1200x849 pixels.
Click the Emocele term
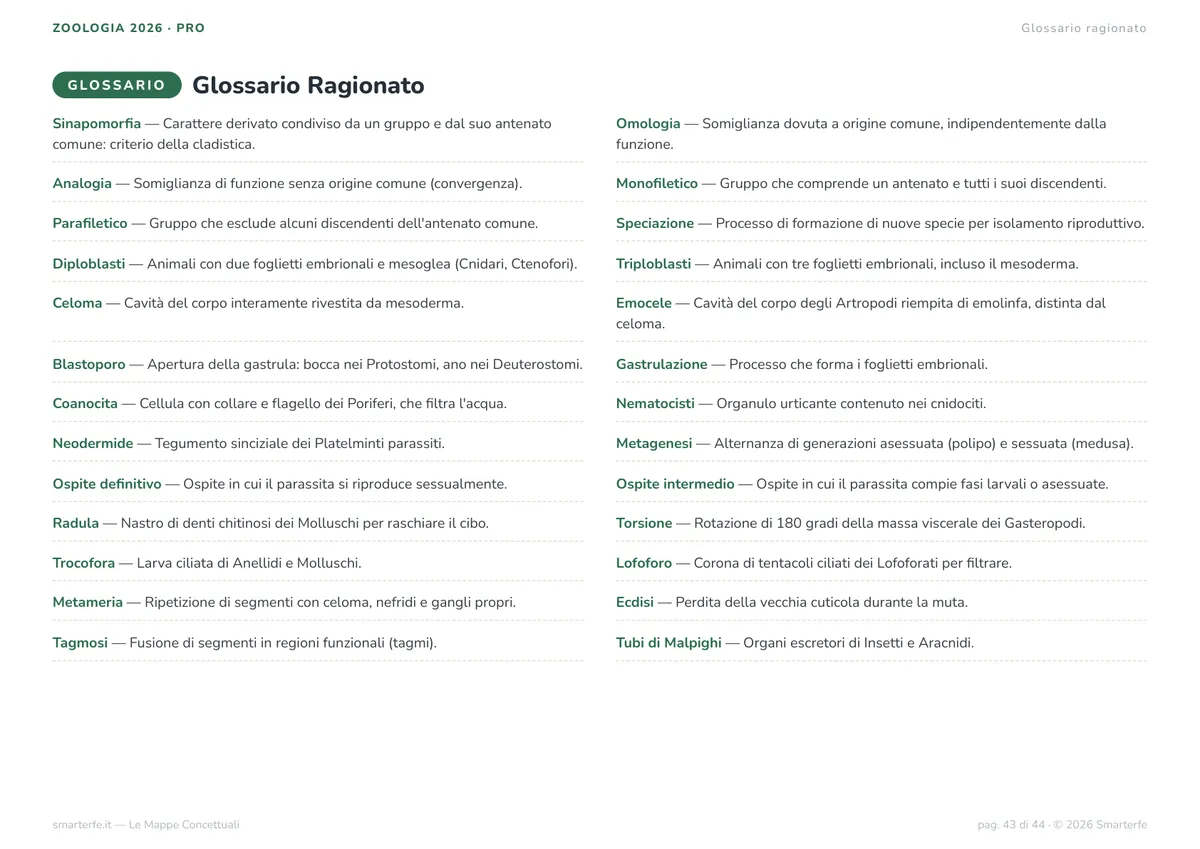pos(644,303)
